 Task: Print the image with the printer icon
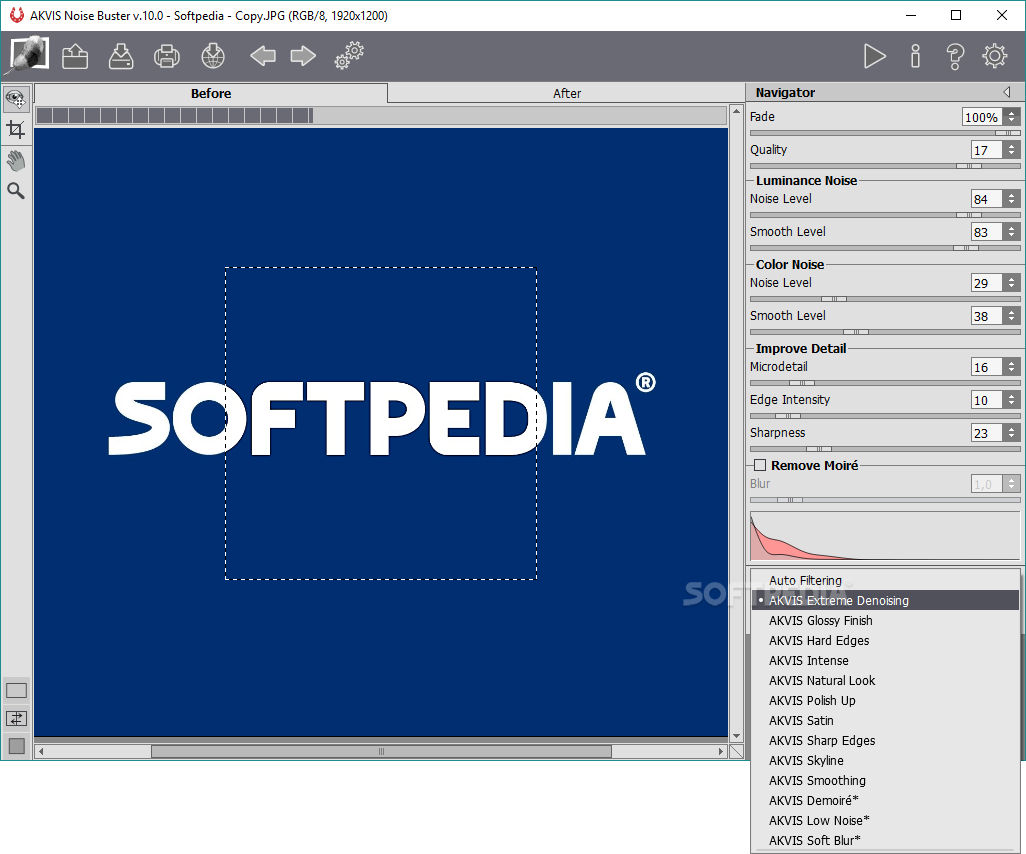point(167,56)
